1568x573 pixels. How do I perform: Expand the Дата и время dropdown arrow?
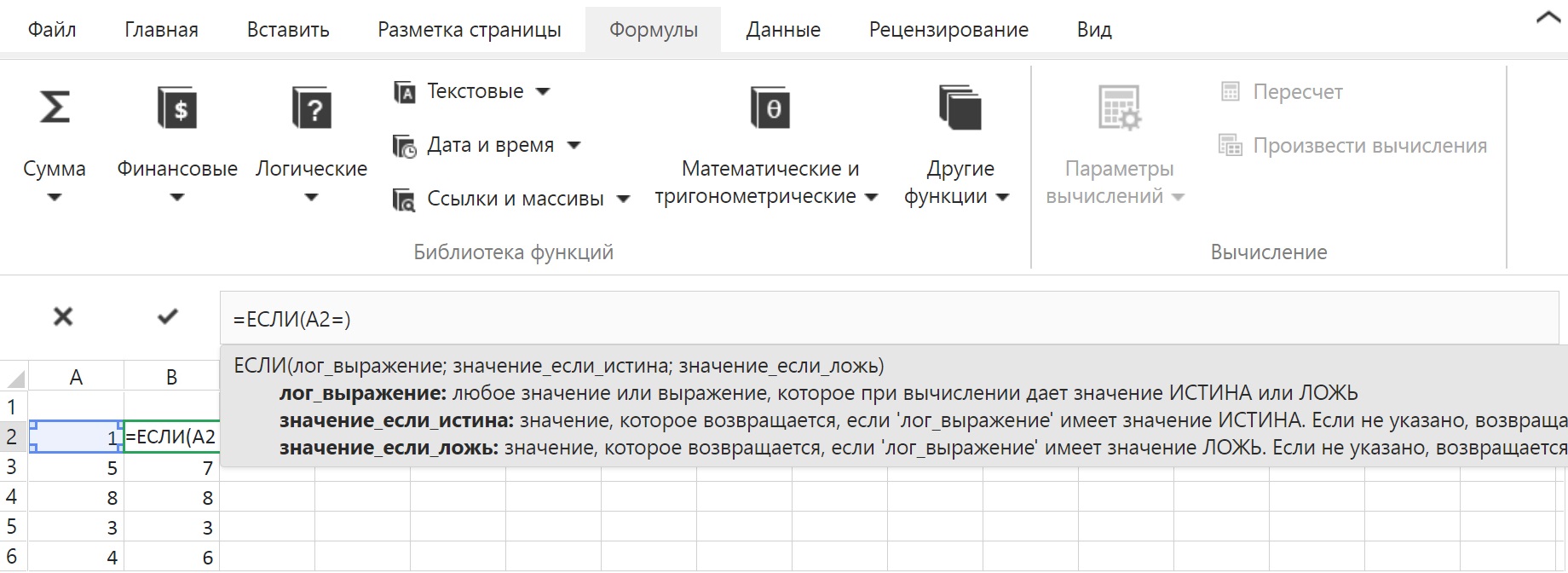coord(574,146)
